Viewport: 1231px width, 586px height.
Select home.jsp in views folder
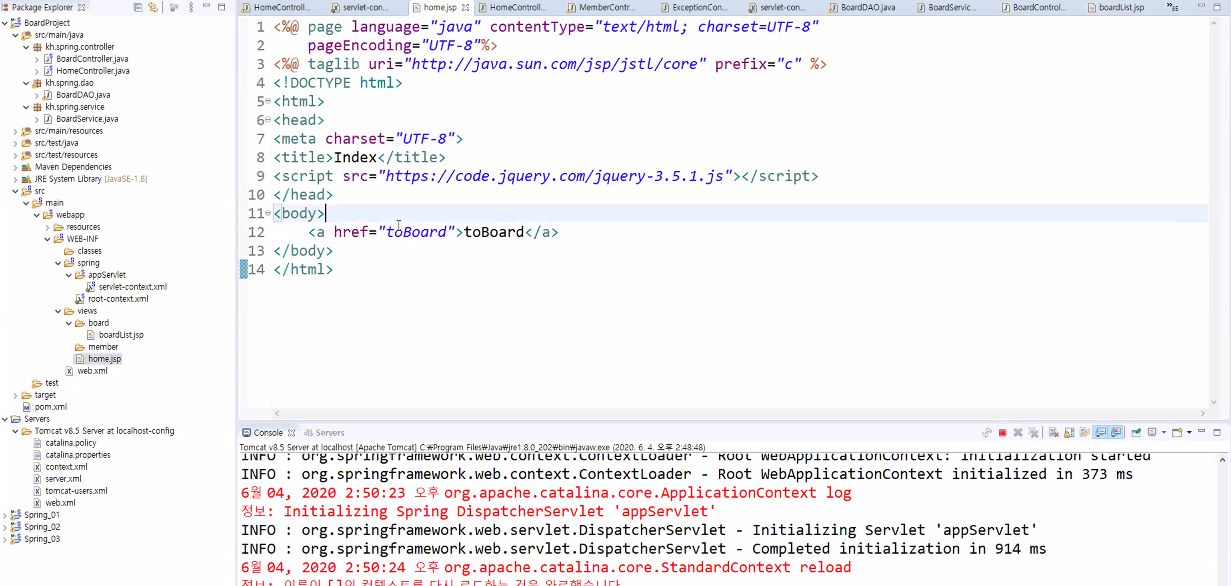click(104, 359)
